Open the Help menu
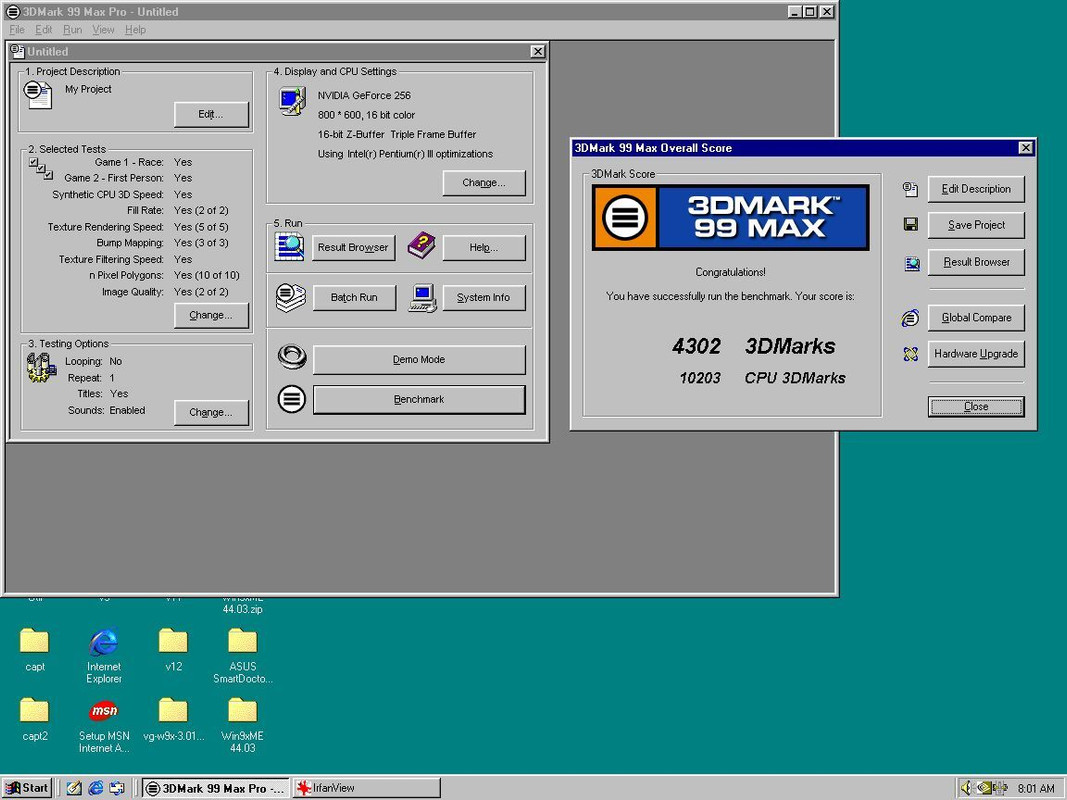 (135, 30)
